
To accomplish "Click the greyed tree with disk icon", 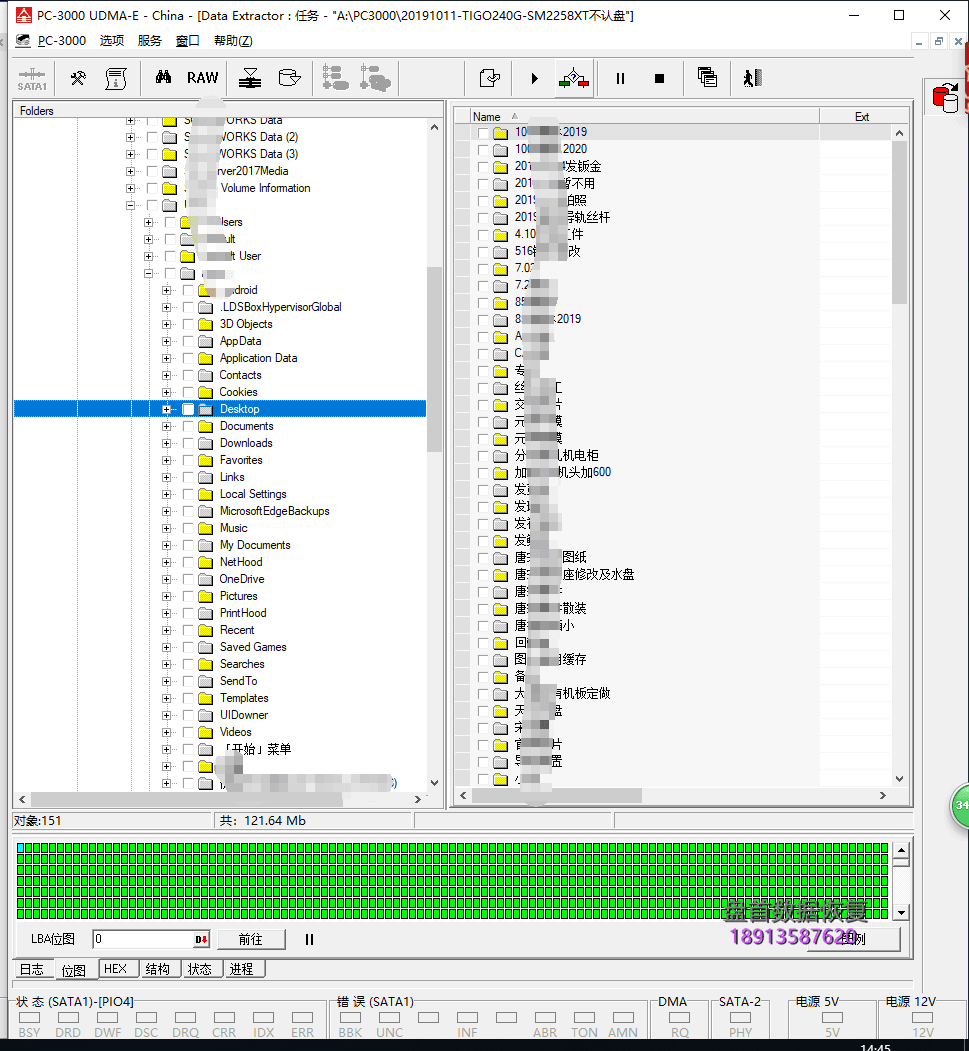I will click(375, 78).
